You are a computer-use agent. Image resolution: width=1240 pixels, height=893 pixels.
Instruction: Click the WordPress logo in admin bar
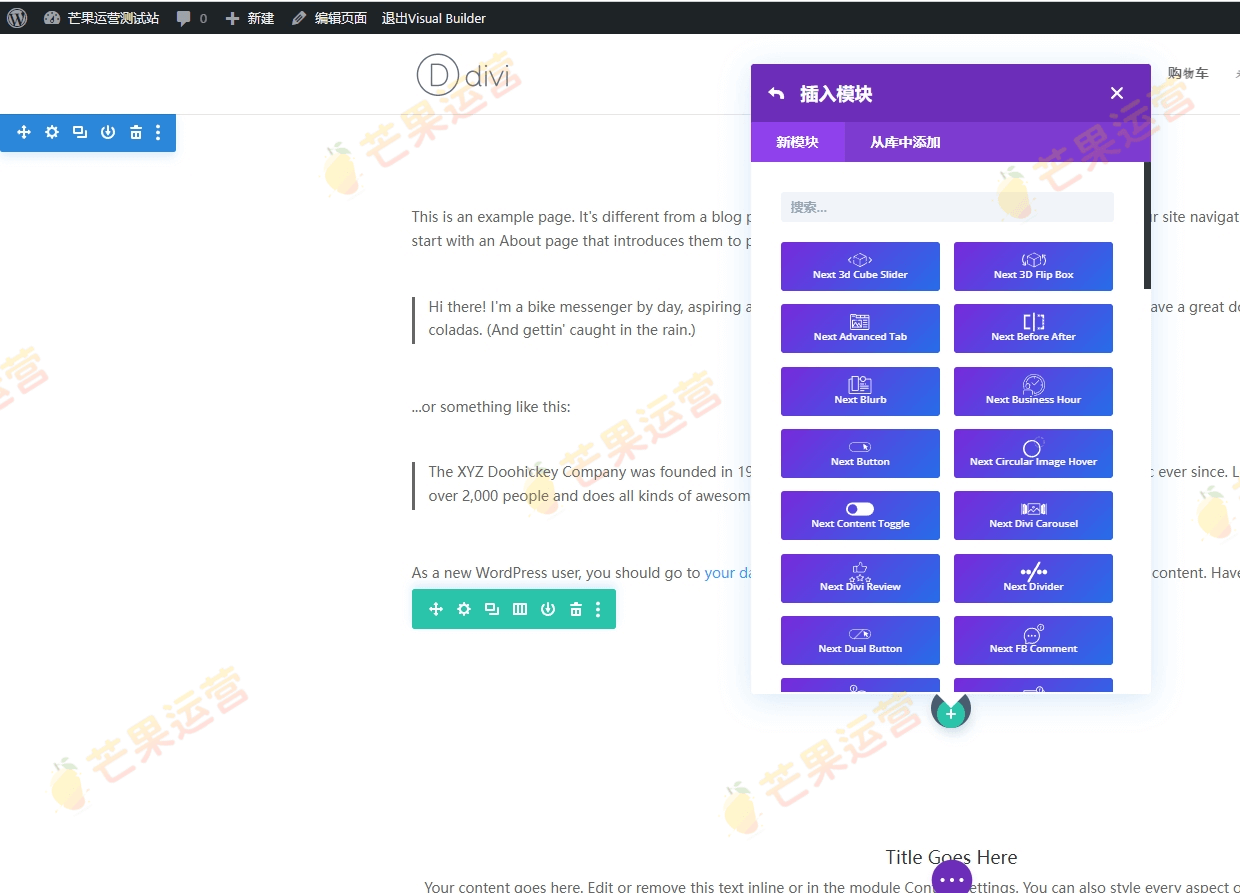pos(15,17)
